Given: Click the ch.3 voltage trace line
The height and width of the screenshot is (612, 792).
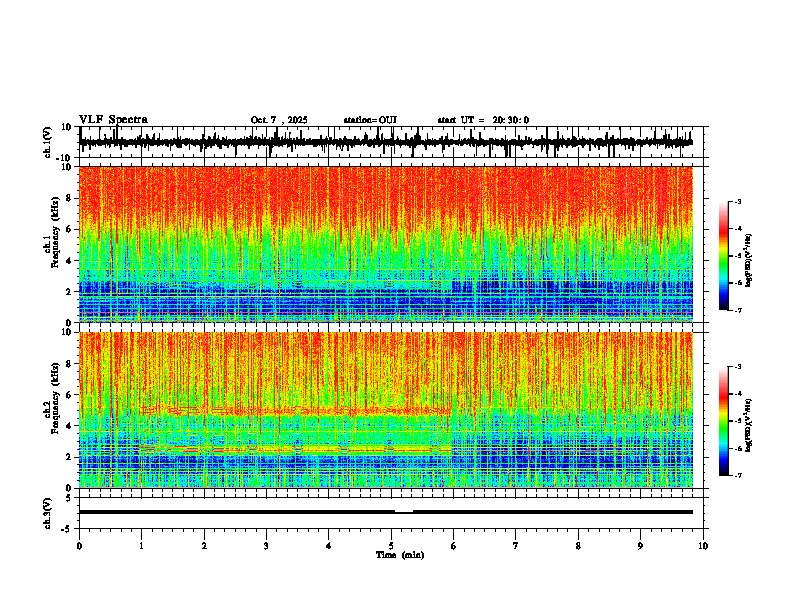Looking at the screenshot, I should [x=386, y=512].
